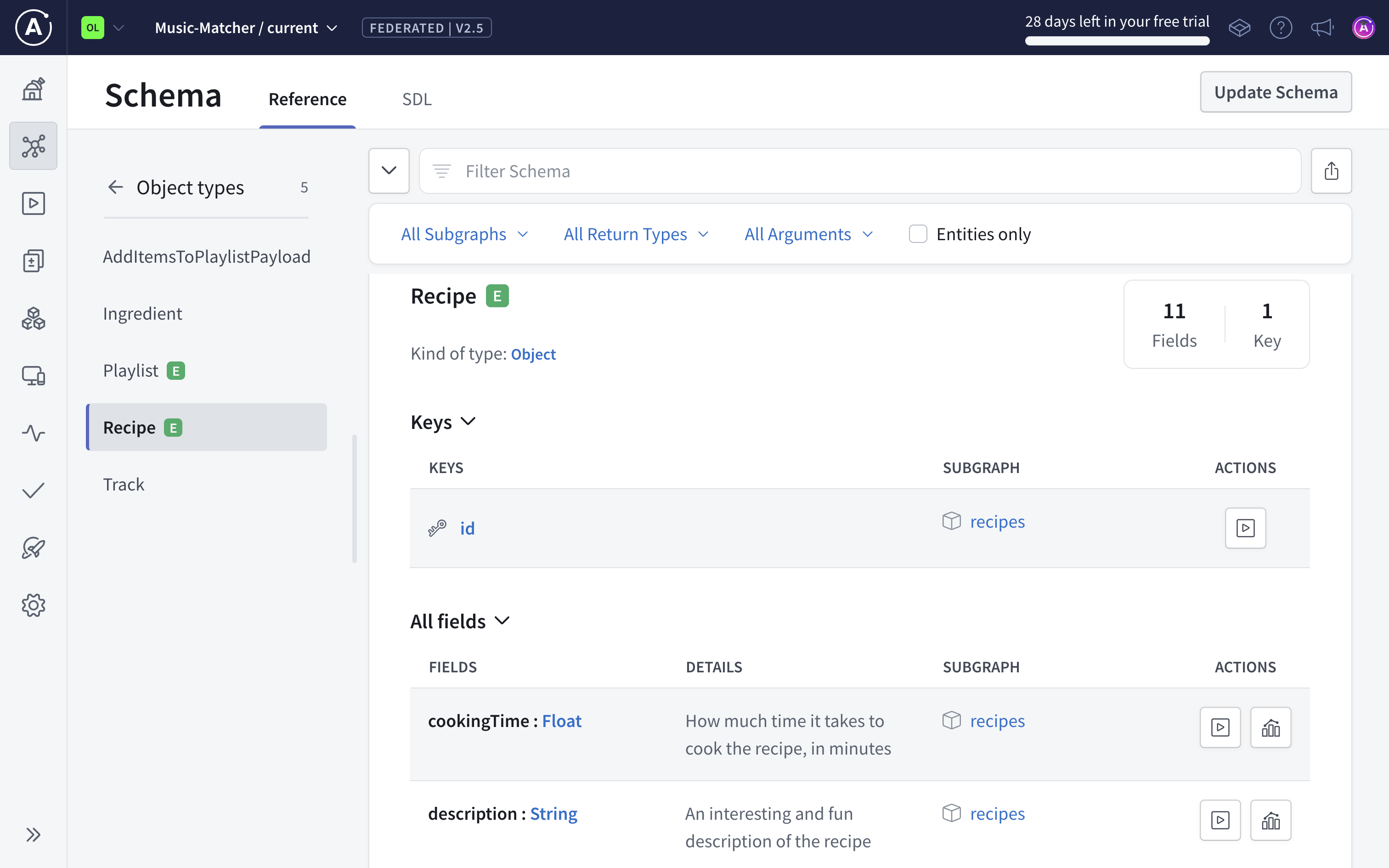
Task: Export the schema using the share icon
Action: pyautogui.click(x=1332, y=170)
